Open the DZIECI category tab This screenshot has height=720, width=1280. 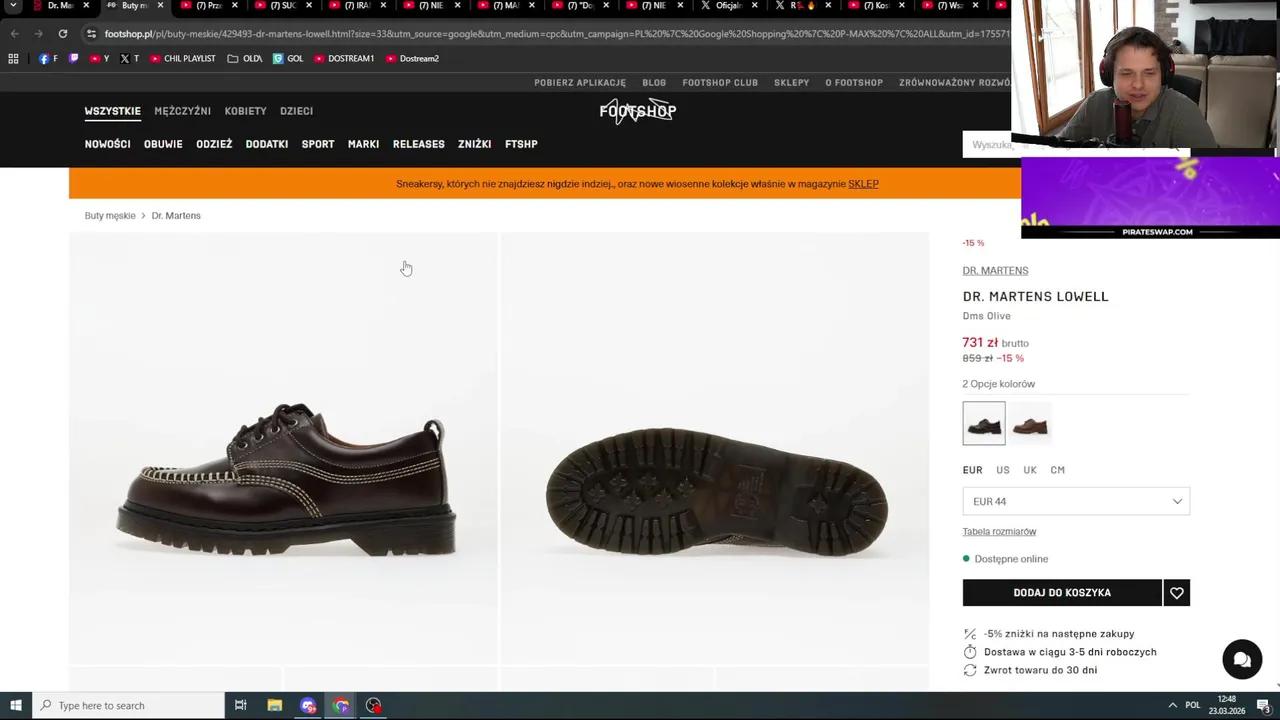pos(296,111)
